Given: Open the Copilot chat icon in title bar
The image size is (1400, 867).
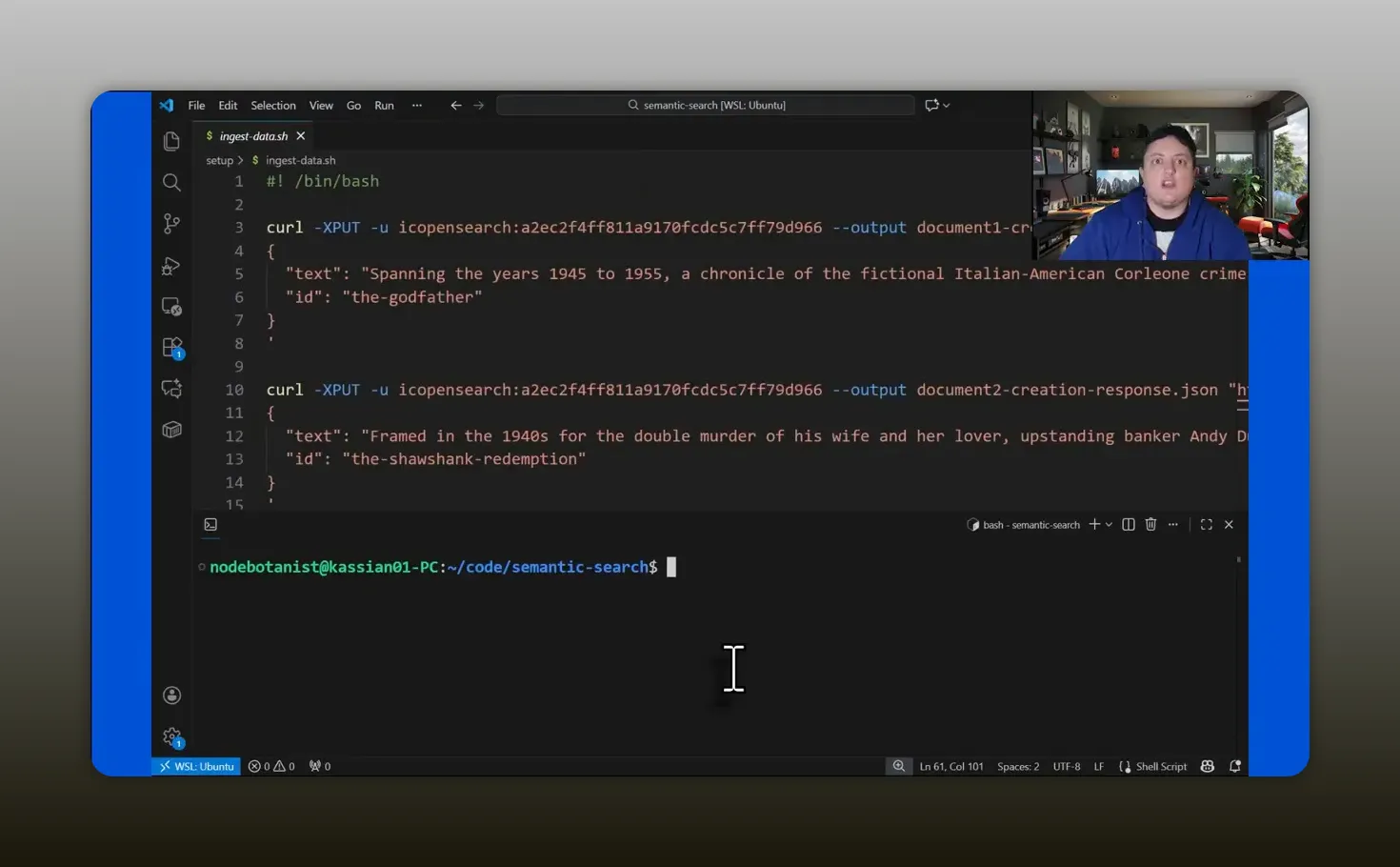Looking at the screenshot, I should (x=931, y=106).
